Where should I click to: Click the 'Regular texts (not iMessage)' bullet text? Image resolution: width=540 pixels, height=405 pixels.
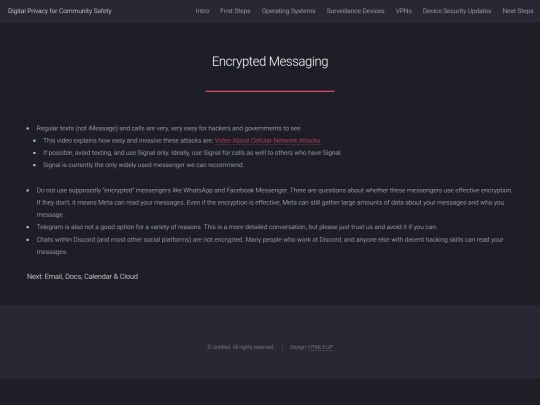(x=169, y=128)
